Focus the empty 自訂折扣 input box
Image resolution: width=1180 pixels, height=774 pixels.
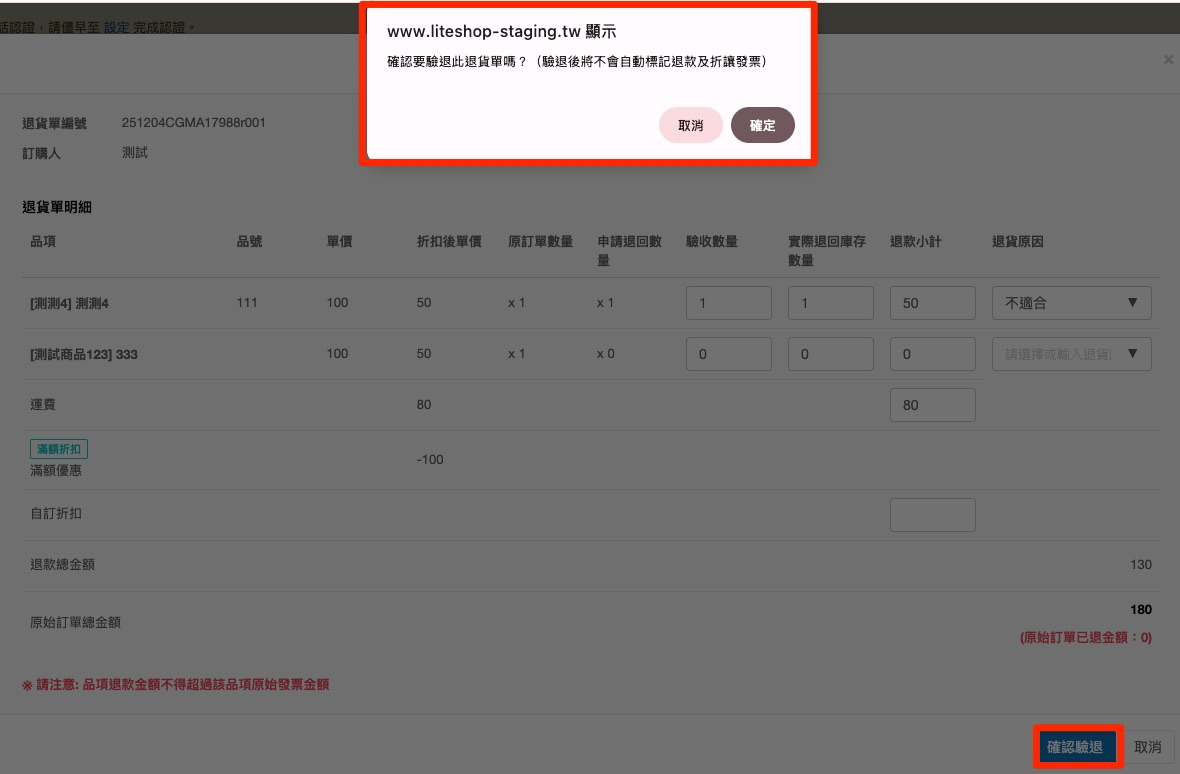tap(932, 515)
